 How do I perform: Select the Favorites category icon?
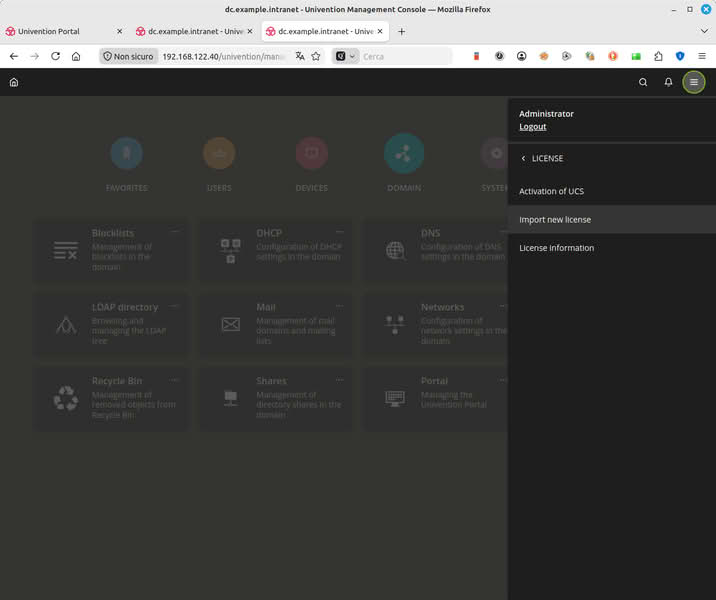tap(126, 153)
